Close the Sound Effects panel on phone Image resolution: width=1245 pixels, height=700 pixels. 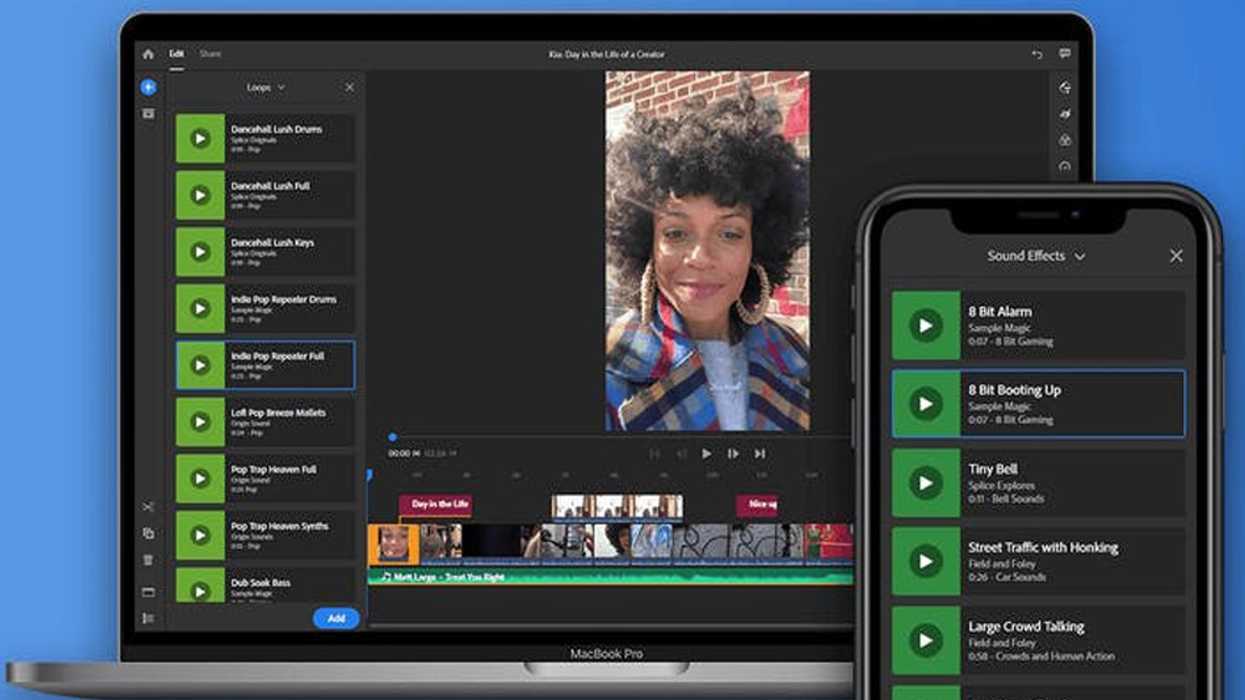[x=1176, y=256]
